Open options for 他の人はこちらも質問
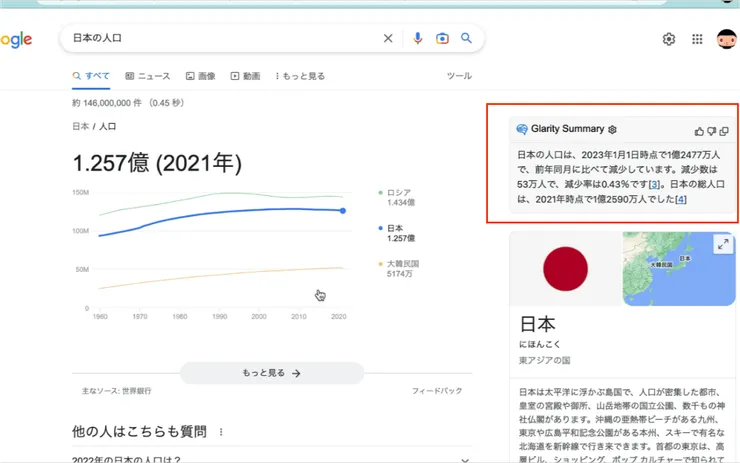740x463 pixels. point(221,432)
